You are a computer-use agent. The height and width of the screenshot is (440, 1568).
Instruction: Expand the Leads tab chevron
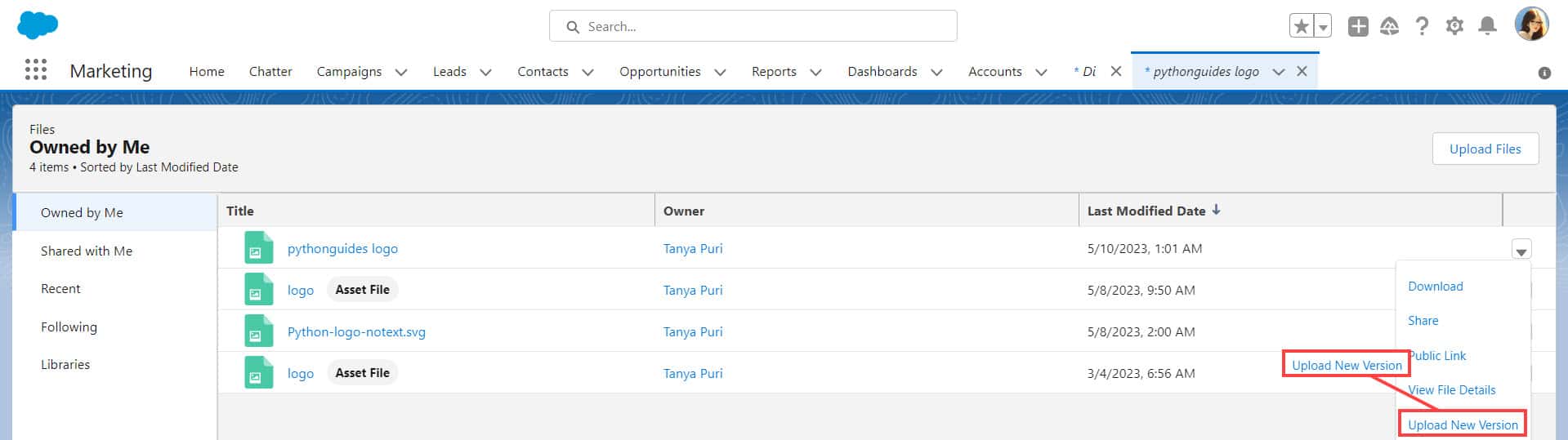(x=485, y=72)
